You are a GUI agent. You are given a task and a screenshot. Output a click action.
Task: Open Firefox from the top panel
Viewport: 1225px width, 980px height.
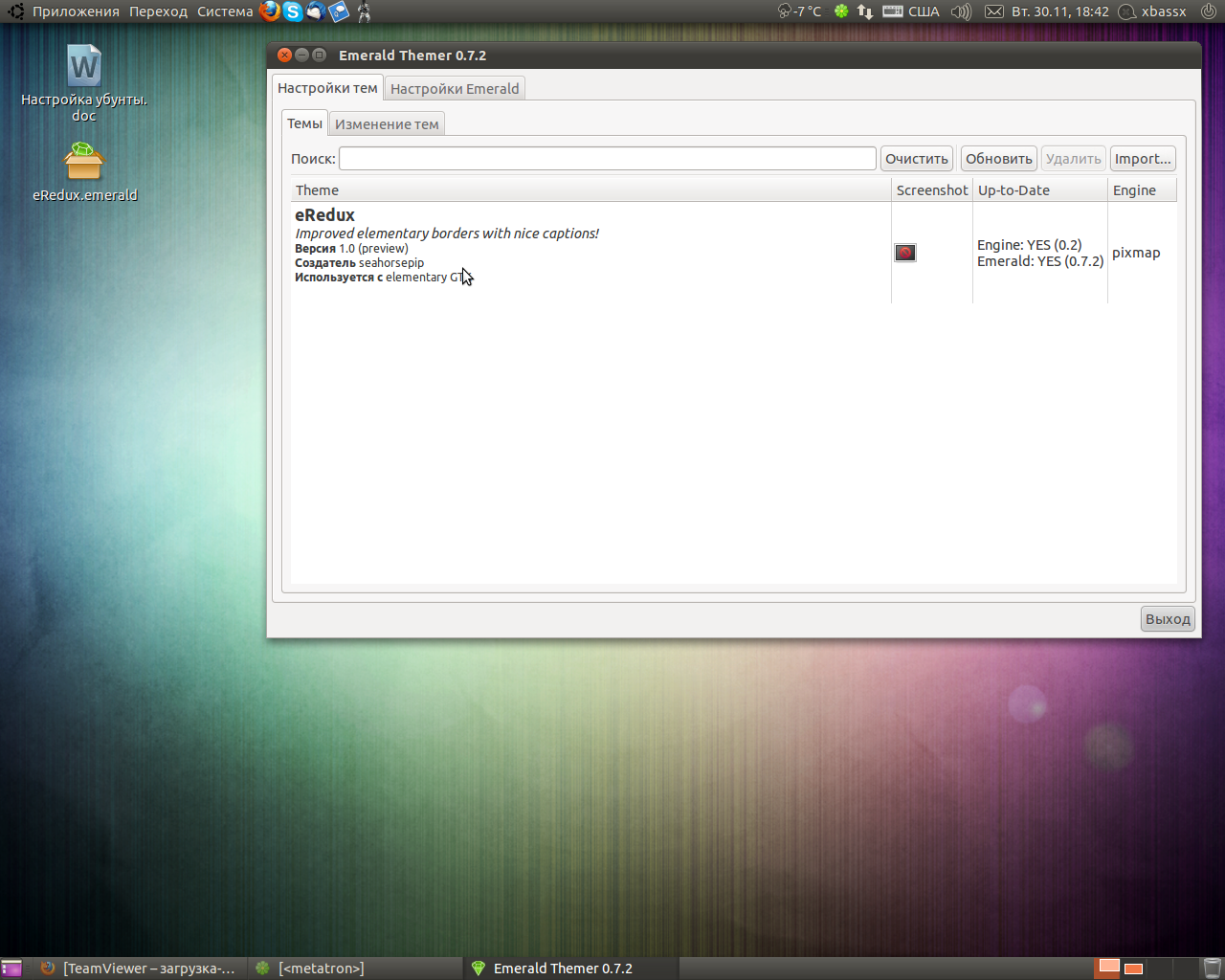pyautogui.click(x=270, y=11)
